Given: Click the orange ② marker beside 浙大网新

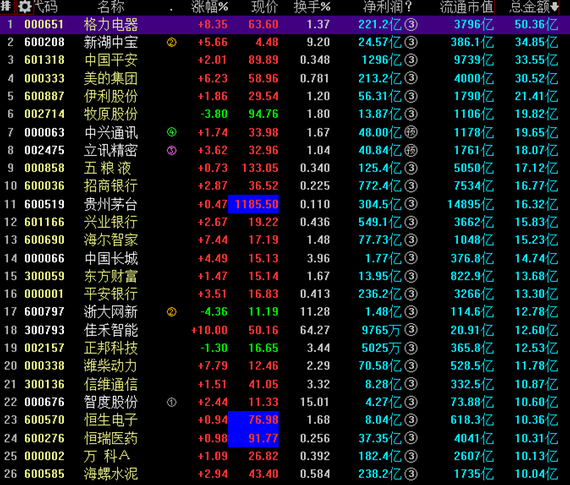Looking at the screenshot, I should click(172, 312).
